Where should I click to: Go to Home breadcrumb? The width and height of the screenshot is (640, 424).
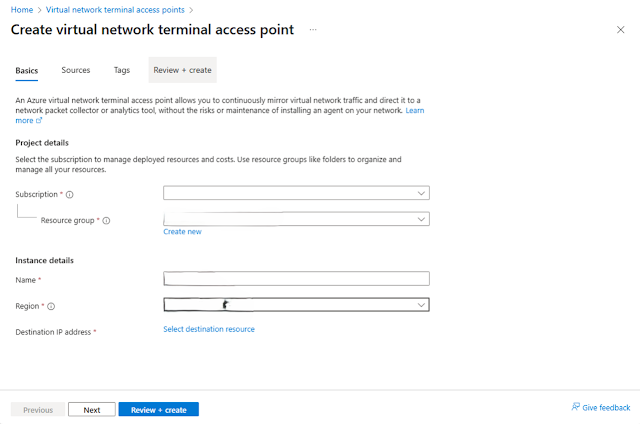coord(20,7)
